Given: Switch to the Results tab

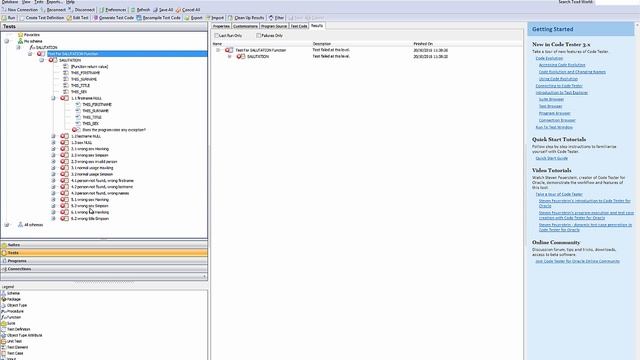Looking at the screenshot, I should 317,26.
